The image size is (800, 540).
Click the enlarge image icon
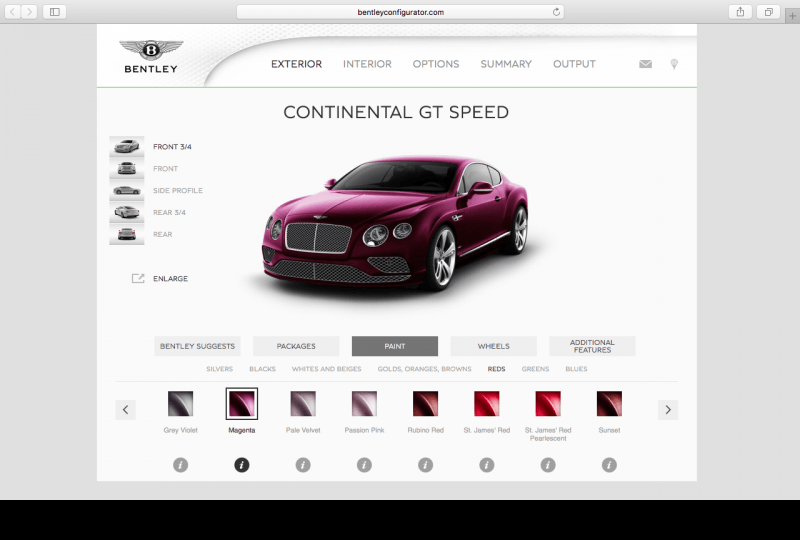[x=138, y=278]
